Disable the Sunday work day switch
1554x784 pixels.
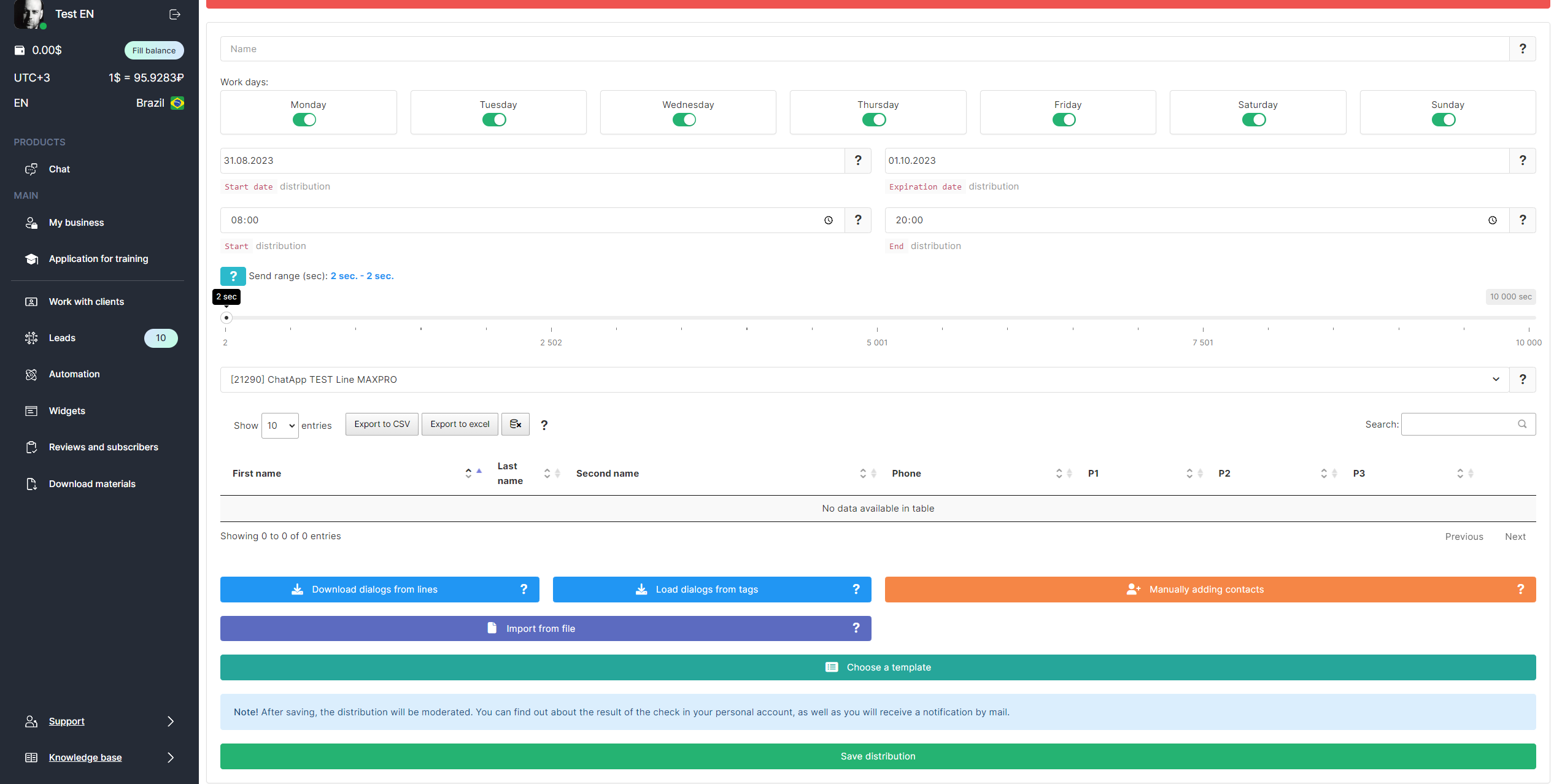coord(1444,120)
